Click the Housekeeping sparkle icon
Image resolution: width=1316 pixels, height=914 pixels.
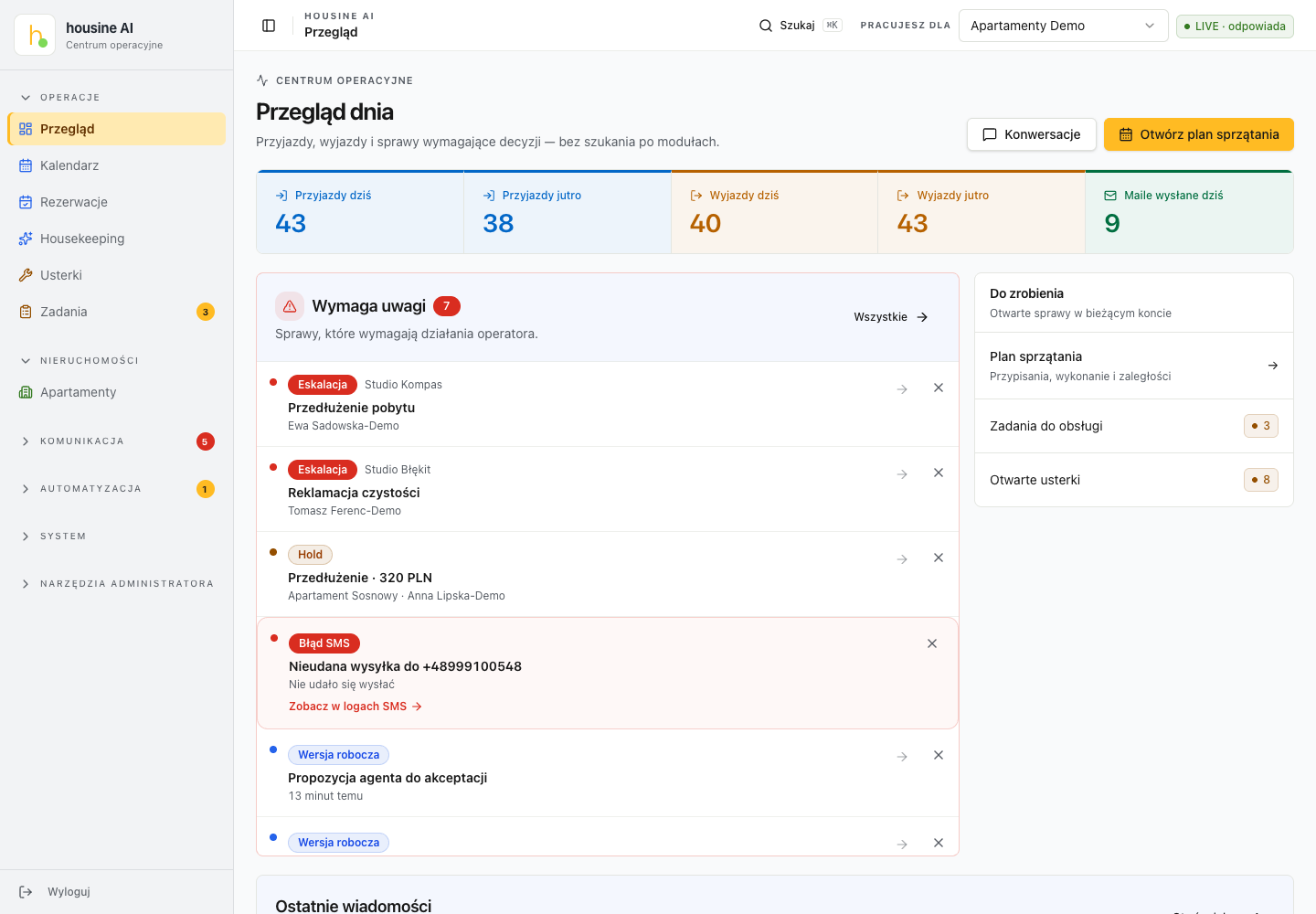26,239
